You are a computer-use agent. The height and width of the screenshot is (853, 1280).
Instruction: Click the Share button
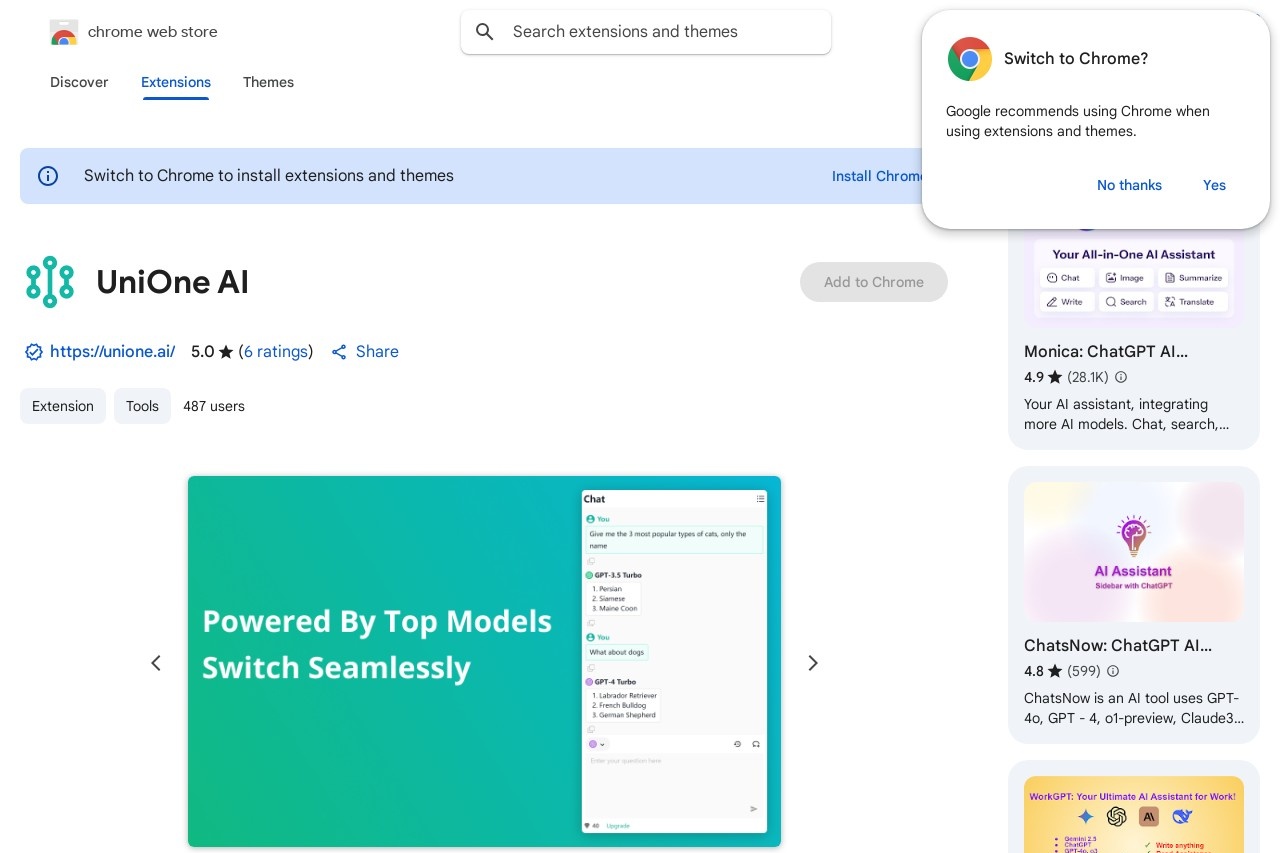tap(365, 352)
